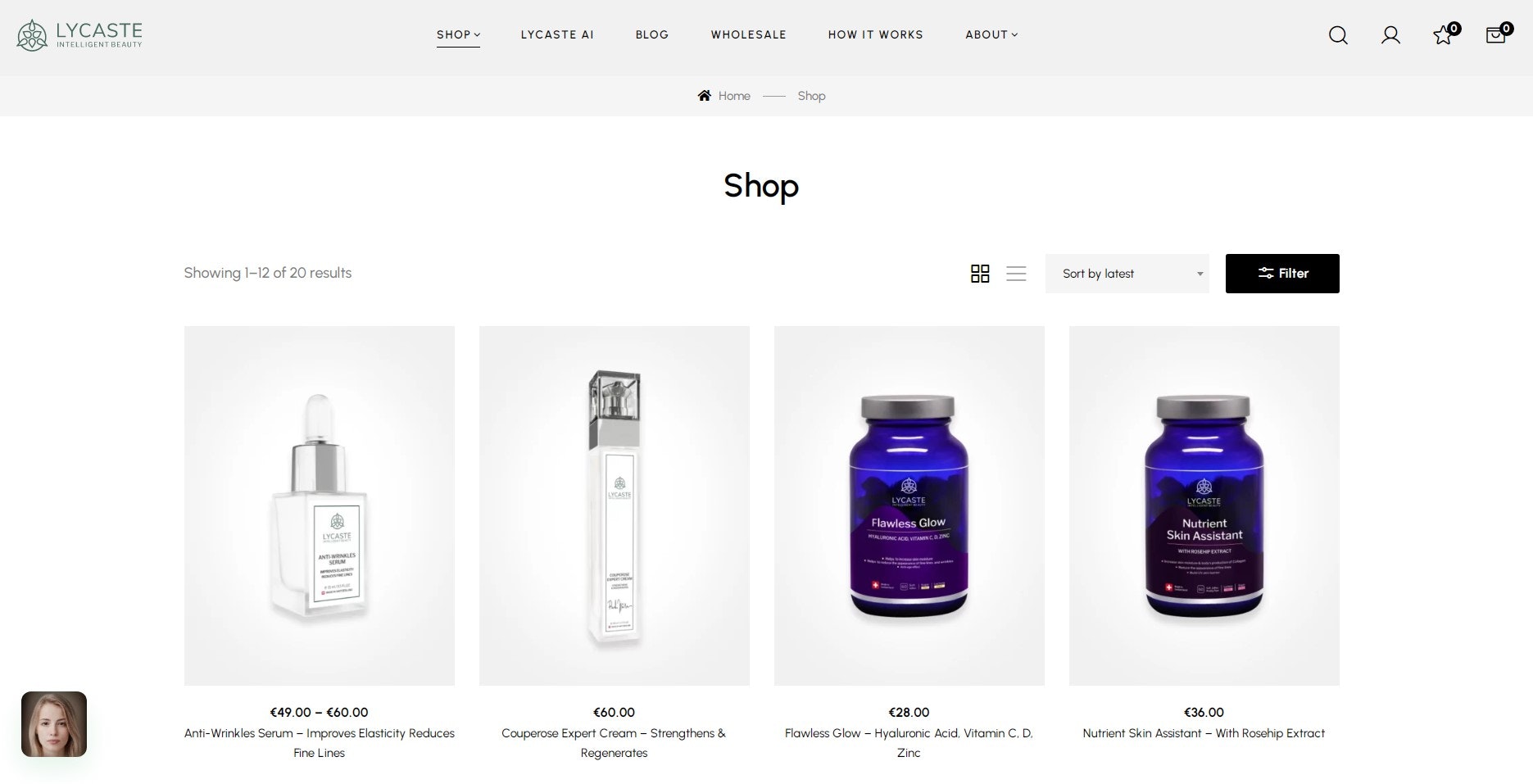This screenshot has width=1533, height=784.
Task: Expand the Shop menu
Action: click(458, 34)
